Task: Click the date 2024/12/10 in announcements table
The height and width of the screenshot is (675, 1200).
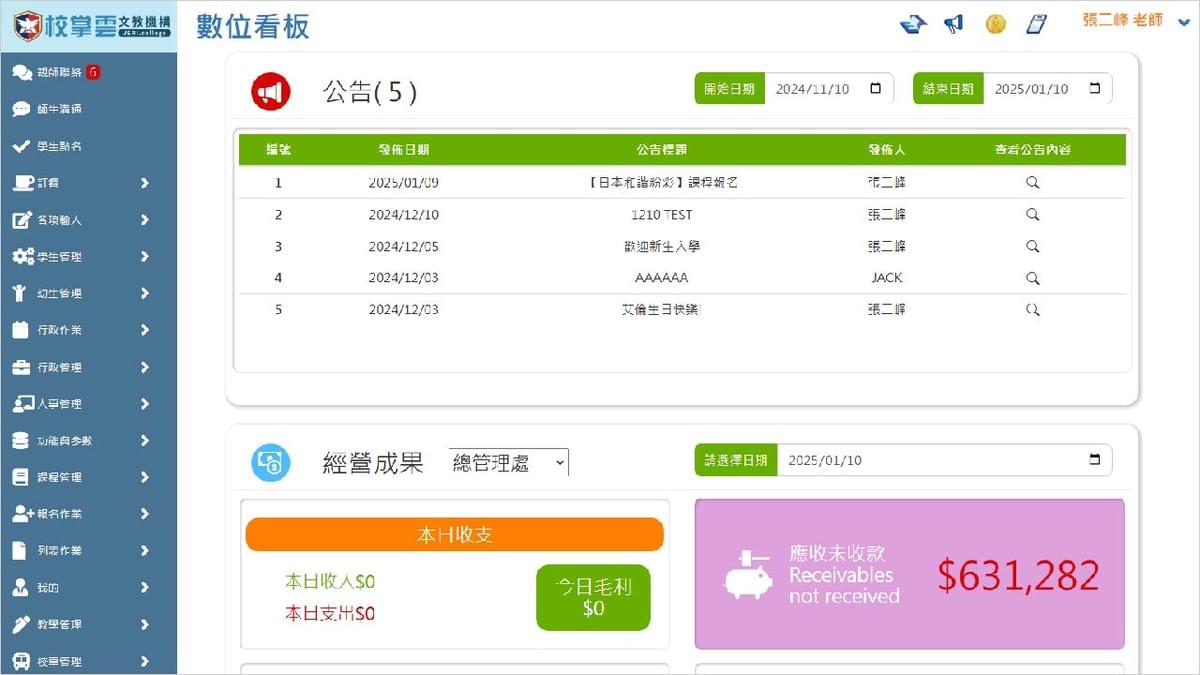Action: tap(404, 215)
